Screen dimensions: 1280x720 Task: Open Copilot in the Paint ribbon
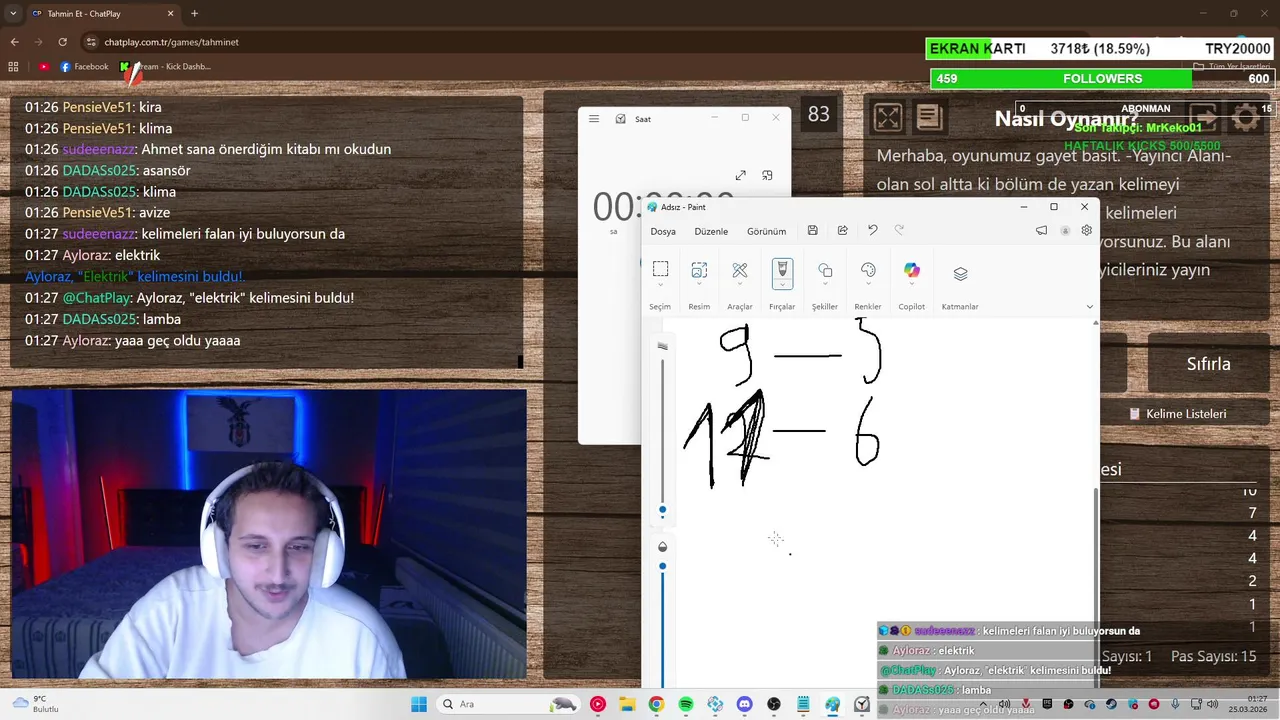[x=911, y=270]
